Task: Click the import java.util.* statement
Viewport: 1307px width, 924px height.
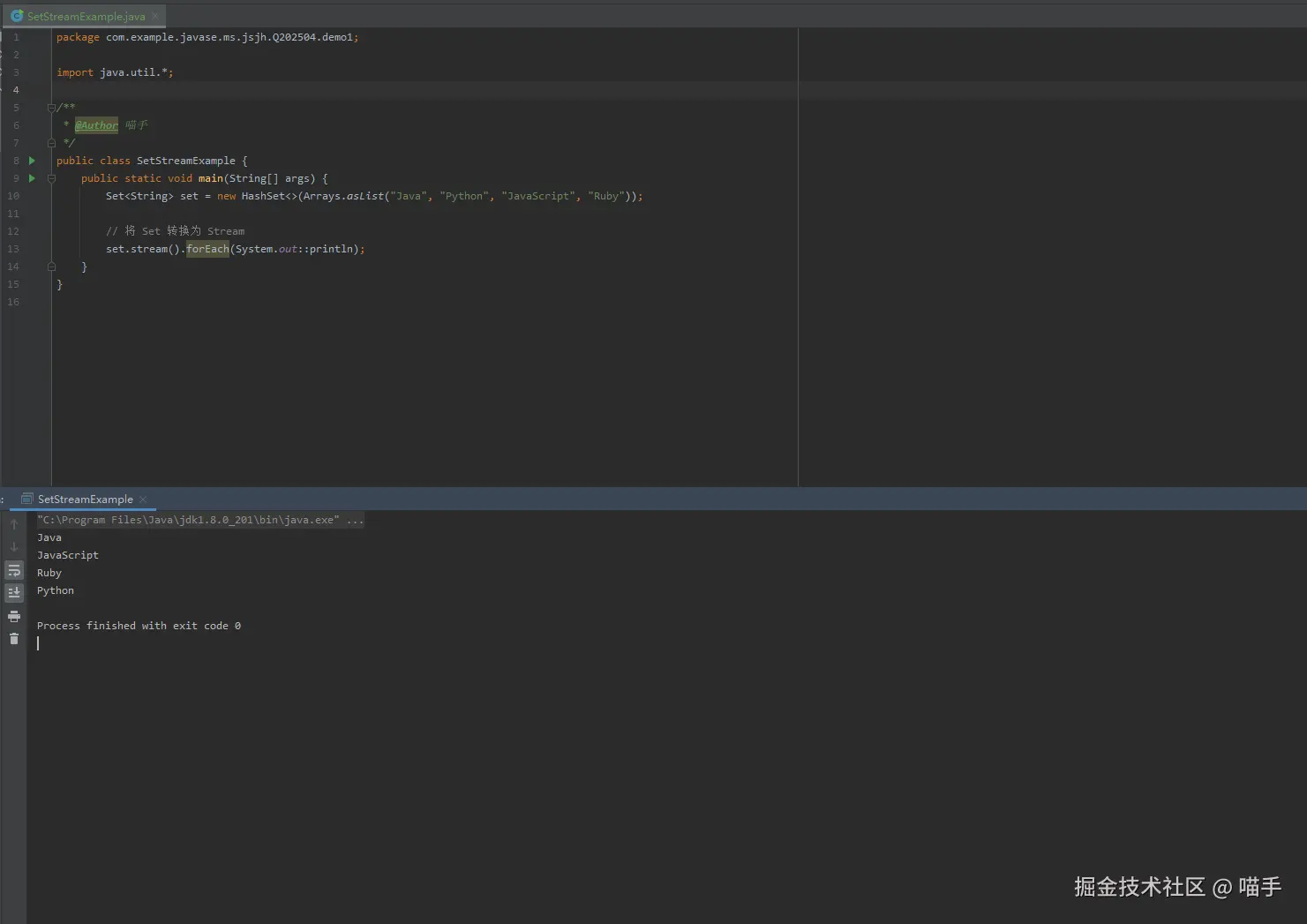Action: pos(115,72)
